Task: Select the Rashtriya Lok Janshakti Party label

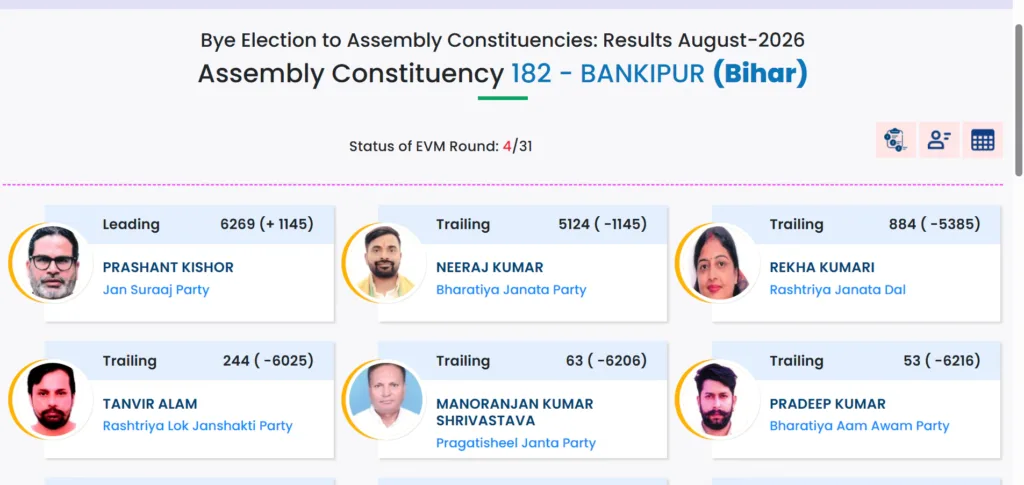Action: 198,426
